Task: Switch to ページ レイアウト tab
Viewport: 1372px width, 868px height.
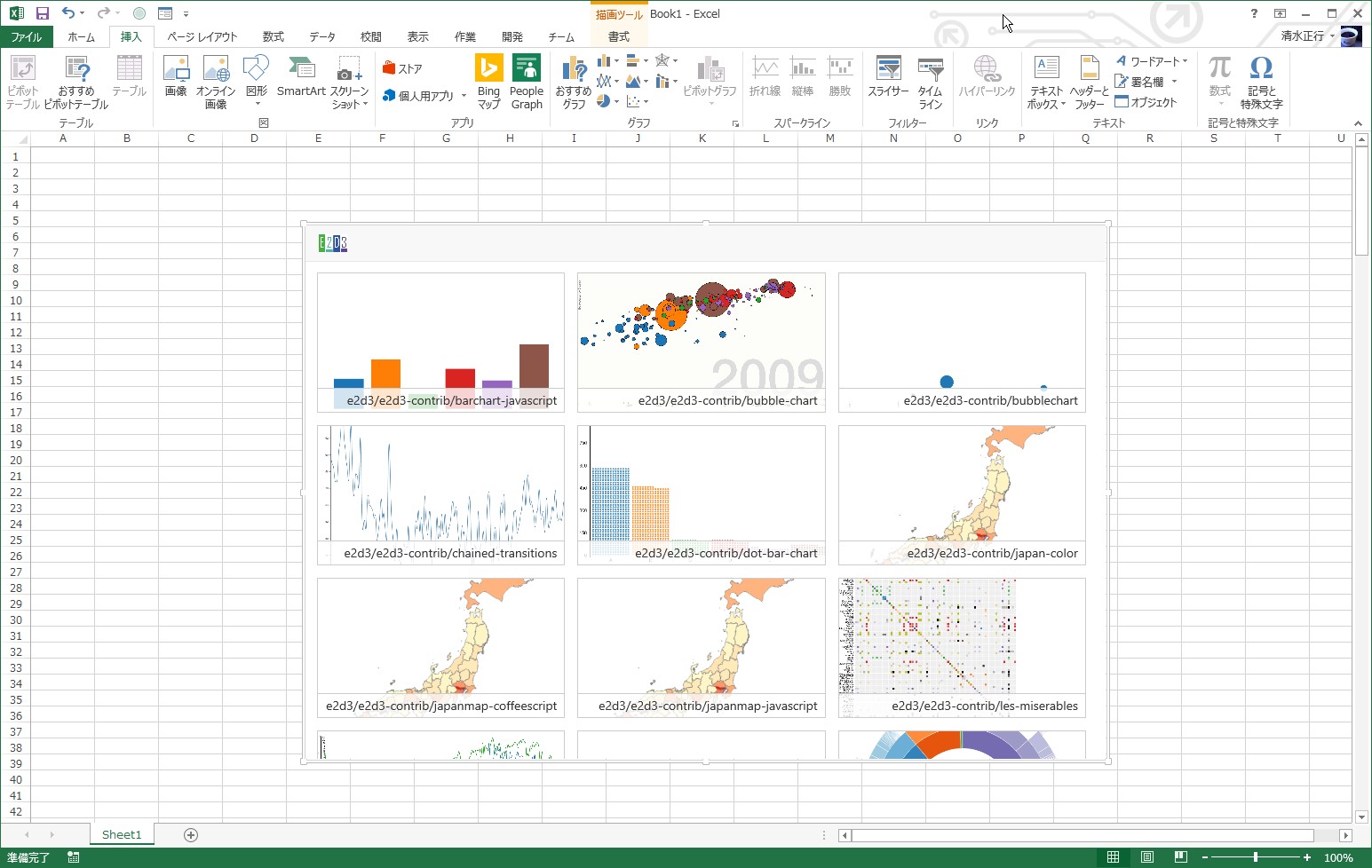Action: click(202, 36)
